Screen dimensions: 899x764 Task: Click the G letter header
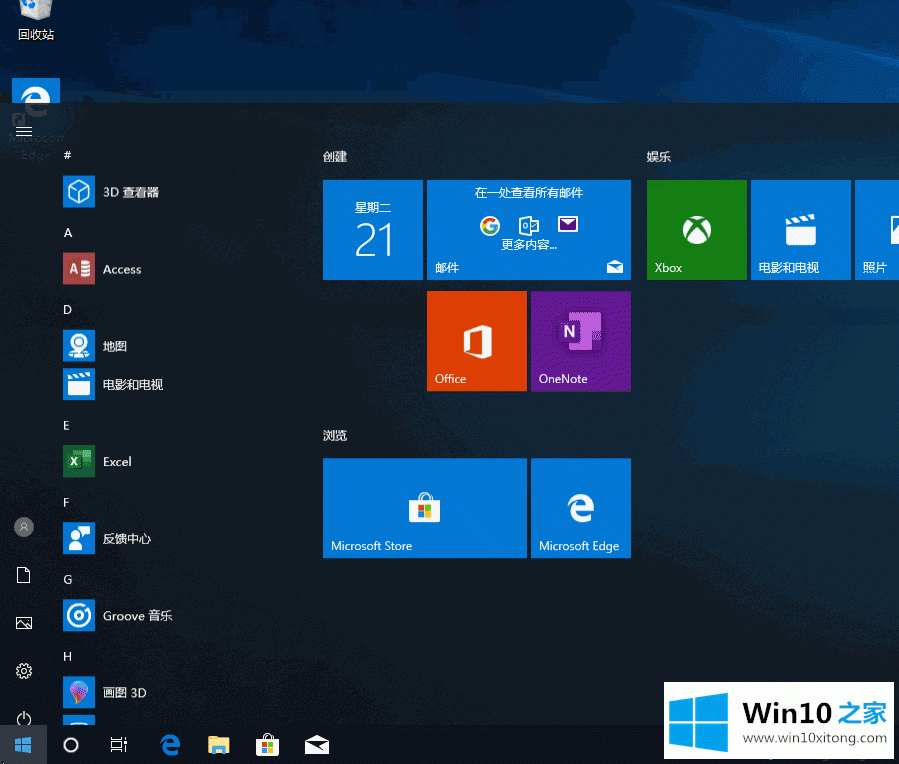point(68,579)
